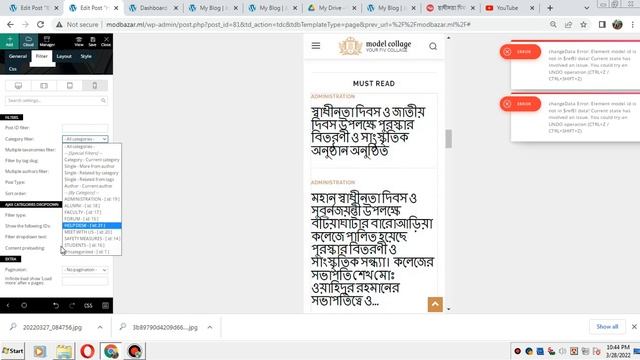Open Opera from the taskbar
640x360 pixels.
[x=87, y=351]
